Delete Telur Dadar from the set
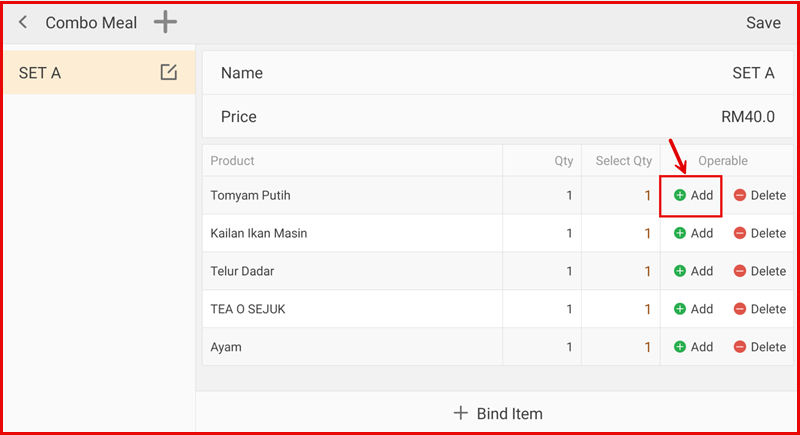 [759, 271]
